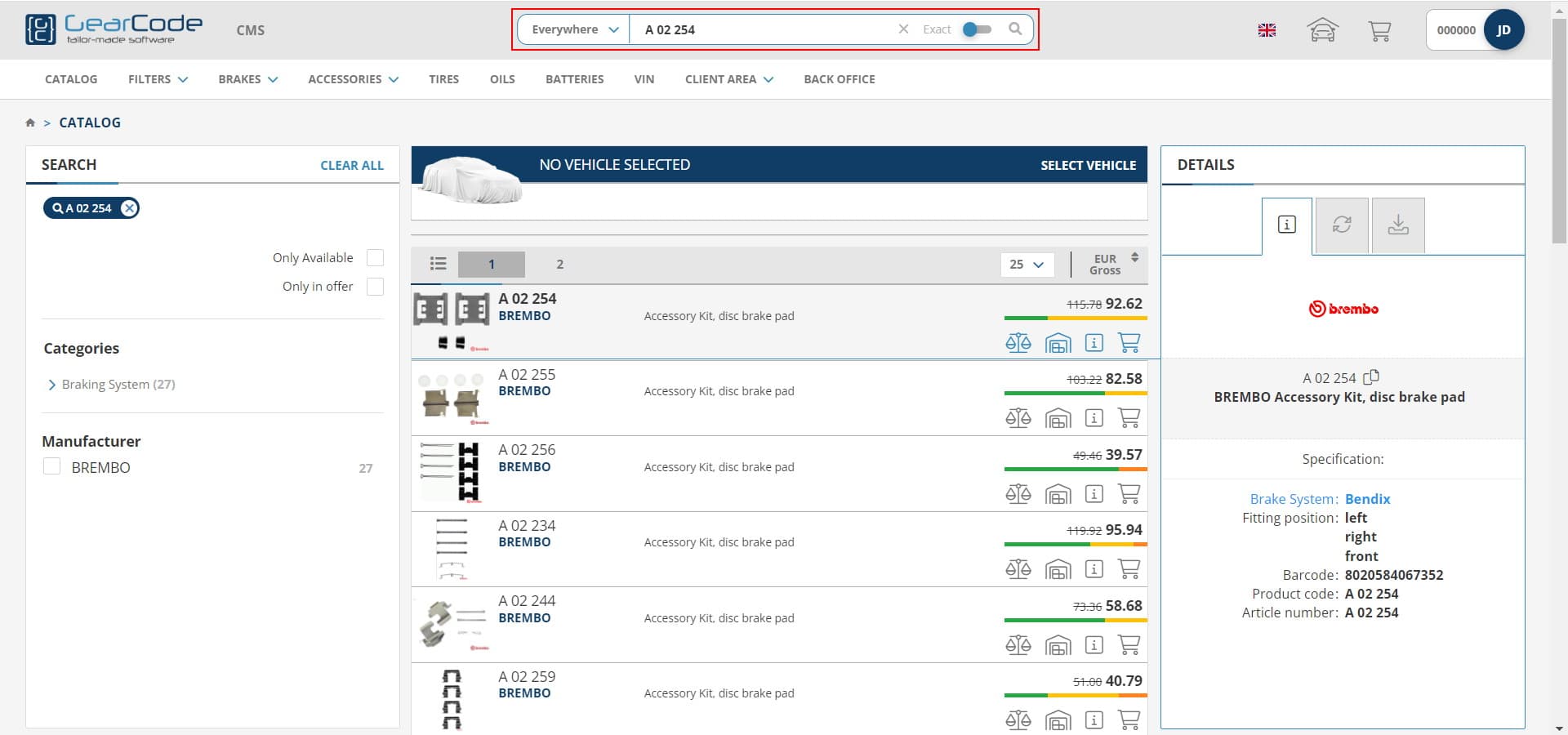Expand the ACCESSORIES menu
This screenshot has width=1568, height=735.
[x=354, y=79]
